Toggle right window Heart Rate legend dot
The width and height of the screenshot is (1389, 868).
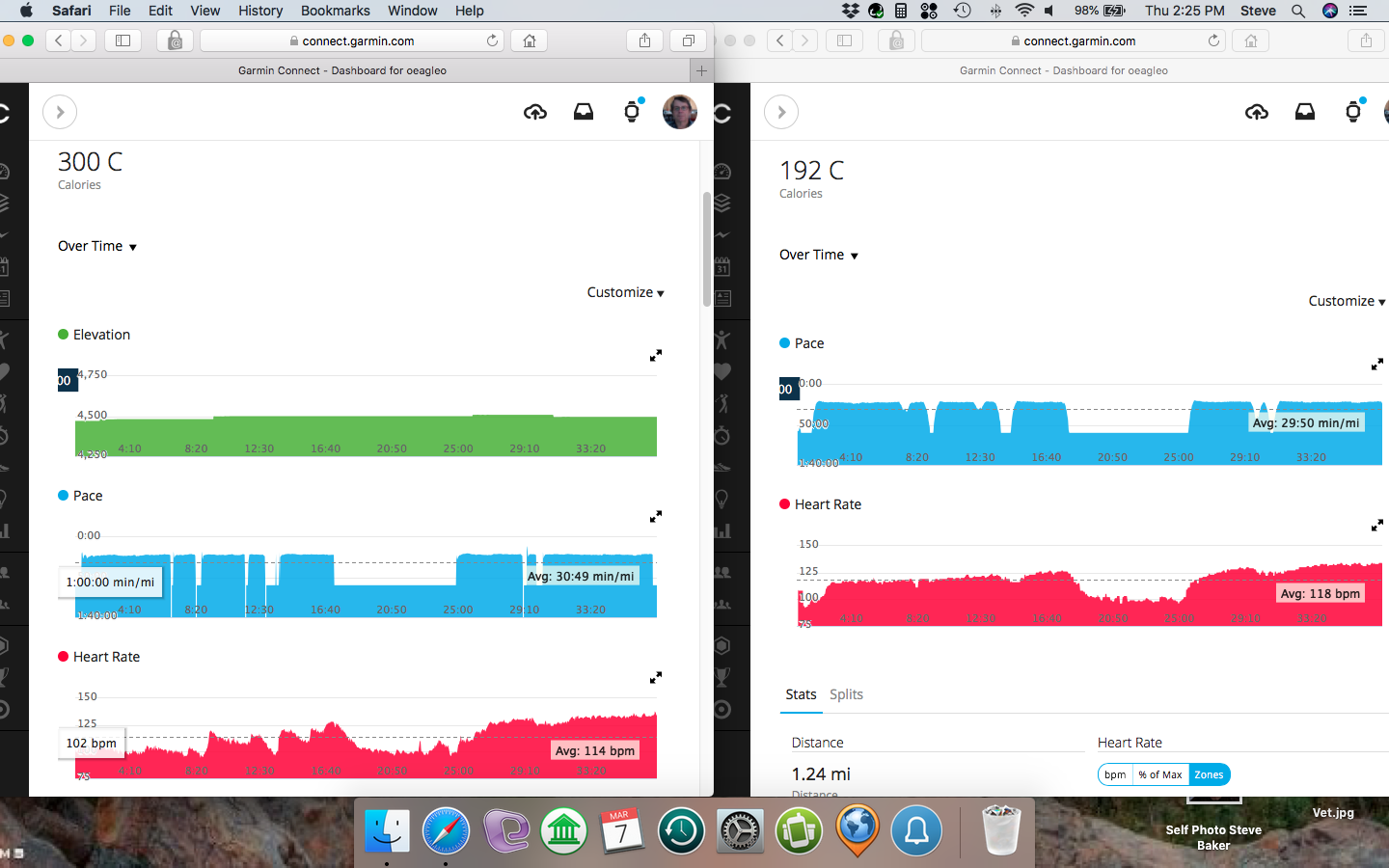(785, 504)
